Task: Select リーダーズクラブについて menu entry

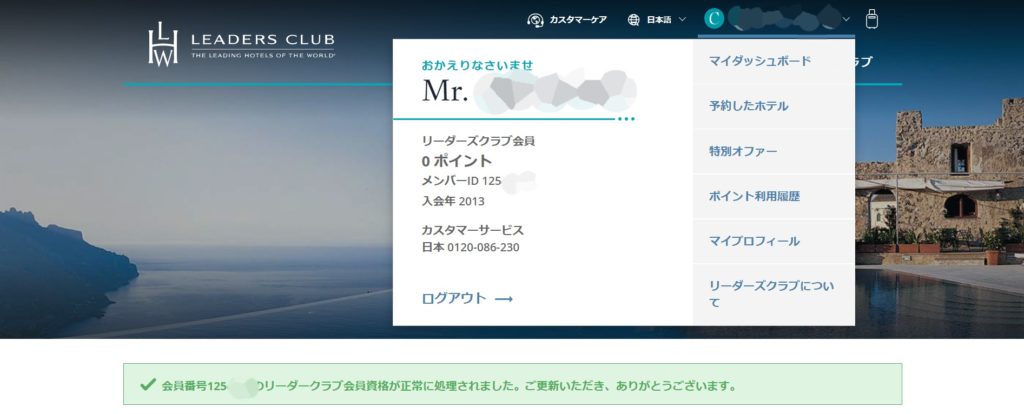Action: (770, 293)
